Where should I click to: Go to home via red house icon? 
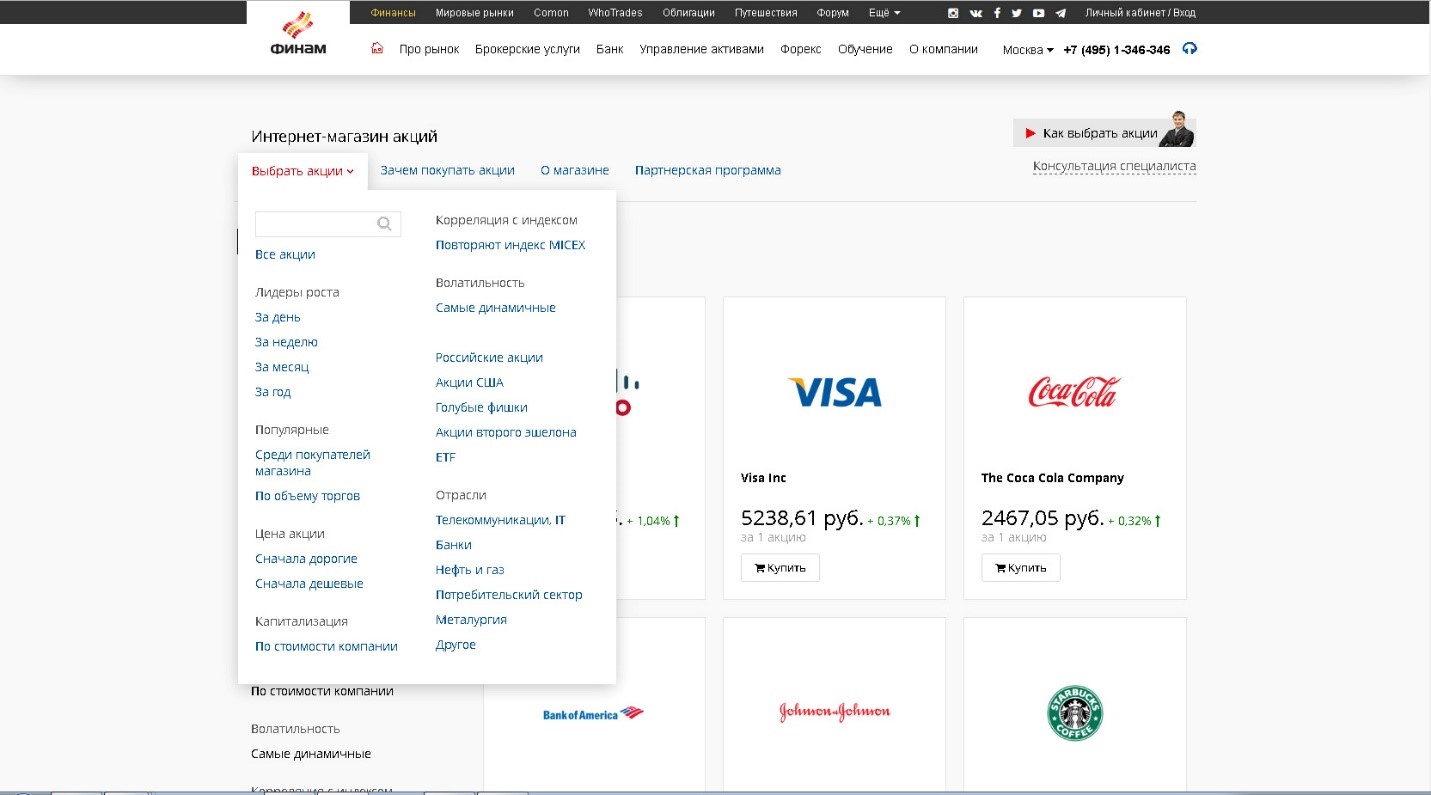377,49
